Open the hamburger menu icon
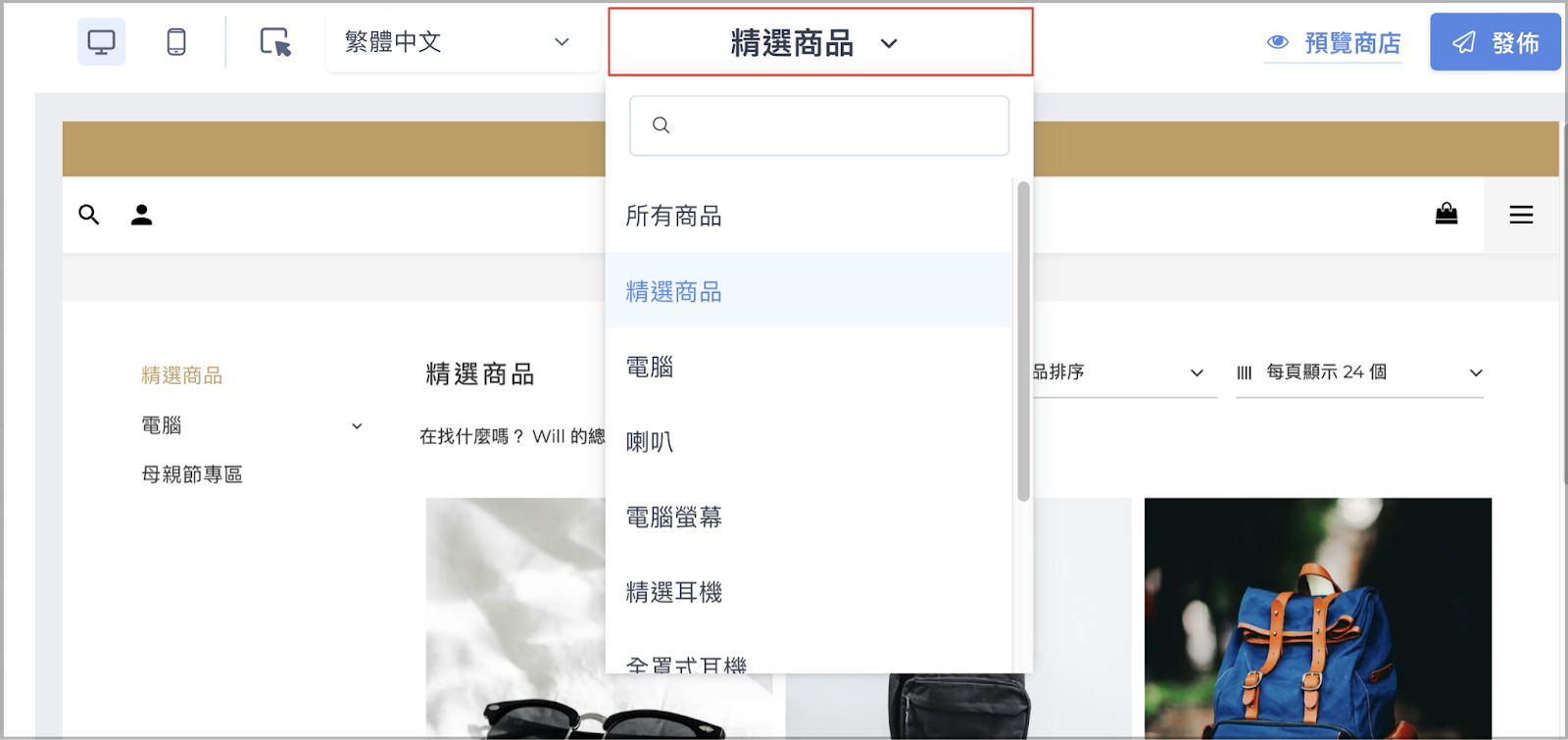Viewport: 1568px width, 740px height. pyautogui.click(x=1521, y=215)
